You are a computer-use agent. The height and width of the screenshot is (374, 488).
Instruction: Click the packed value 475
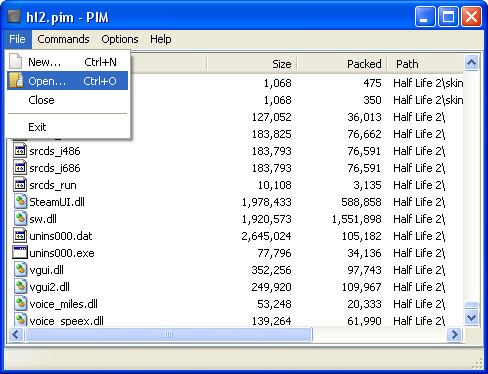372,83
